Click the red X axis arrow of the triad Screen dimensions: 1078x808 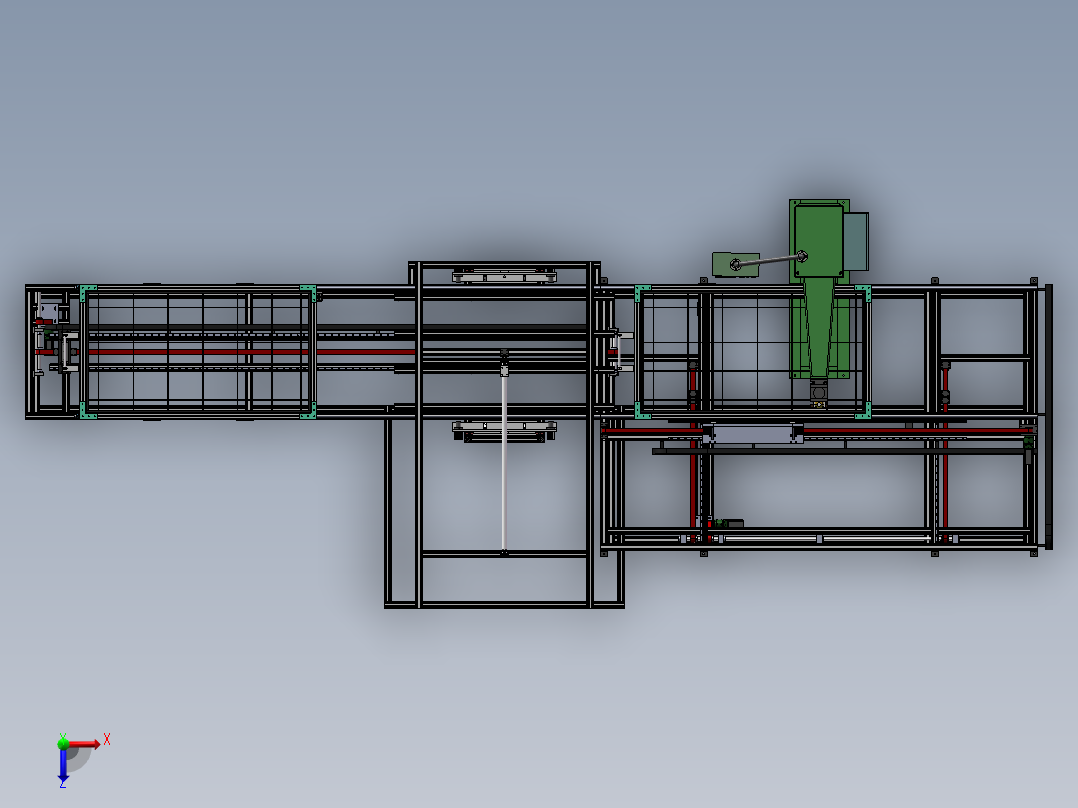(x=84, y=744)
